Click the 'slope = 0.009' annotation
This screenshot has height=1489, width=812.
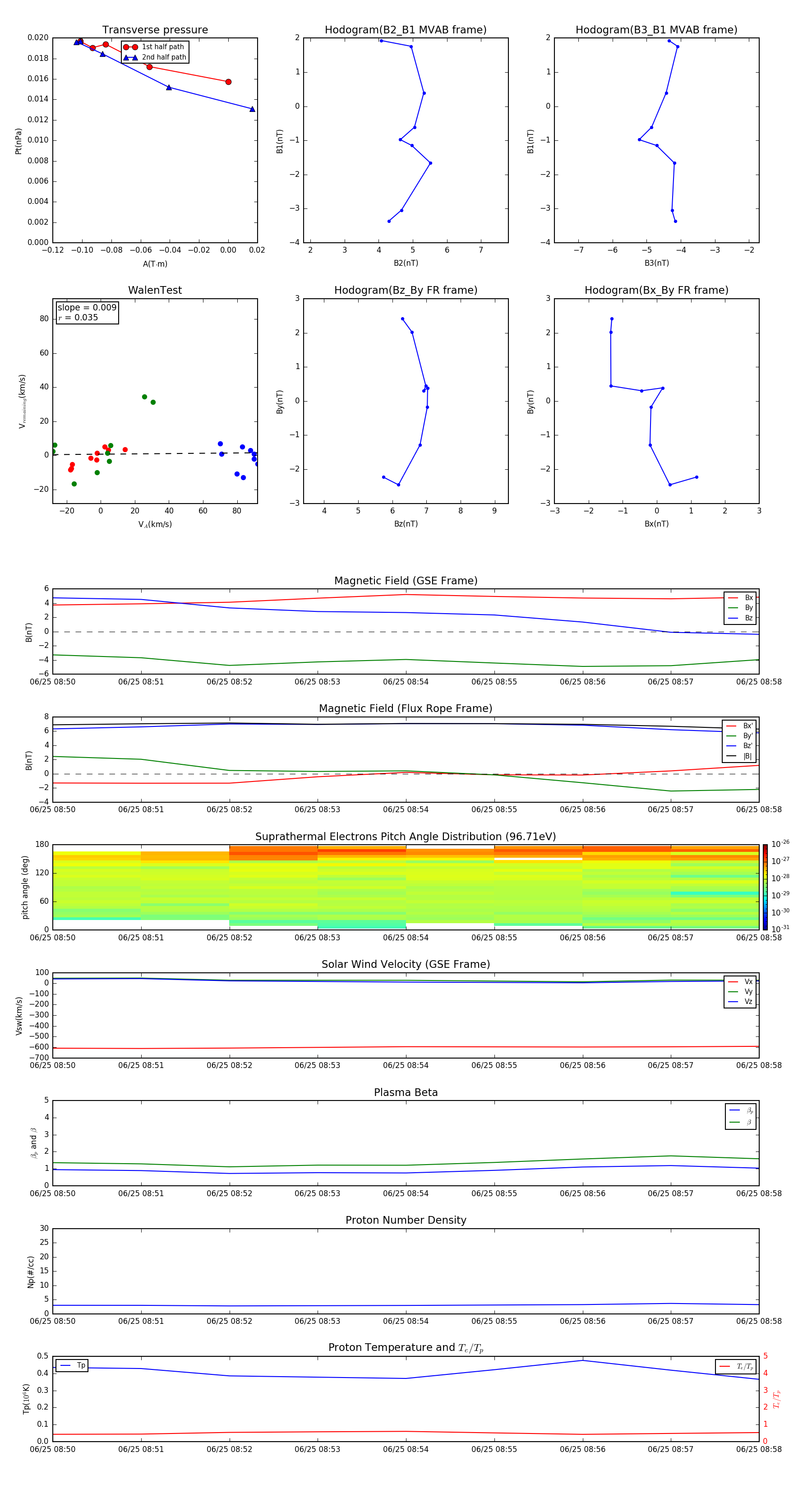pos(87,308)
